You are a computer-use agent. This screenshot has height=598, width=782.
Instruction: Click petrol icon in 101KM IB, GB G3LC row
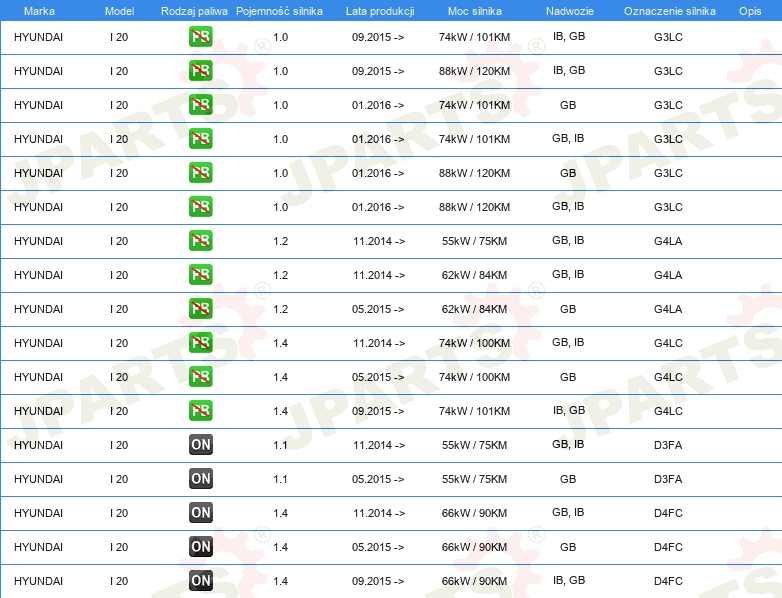click(200, 36)
